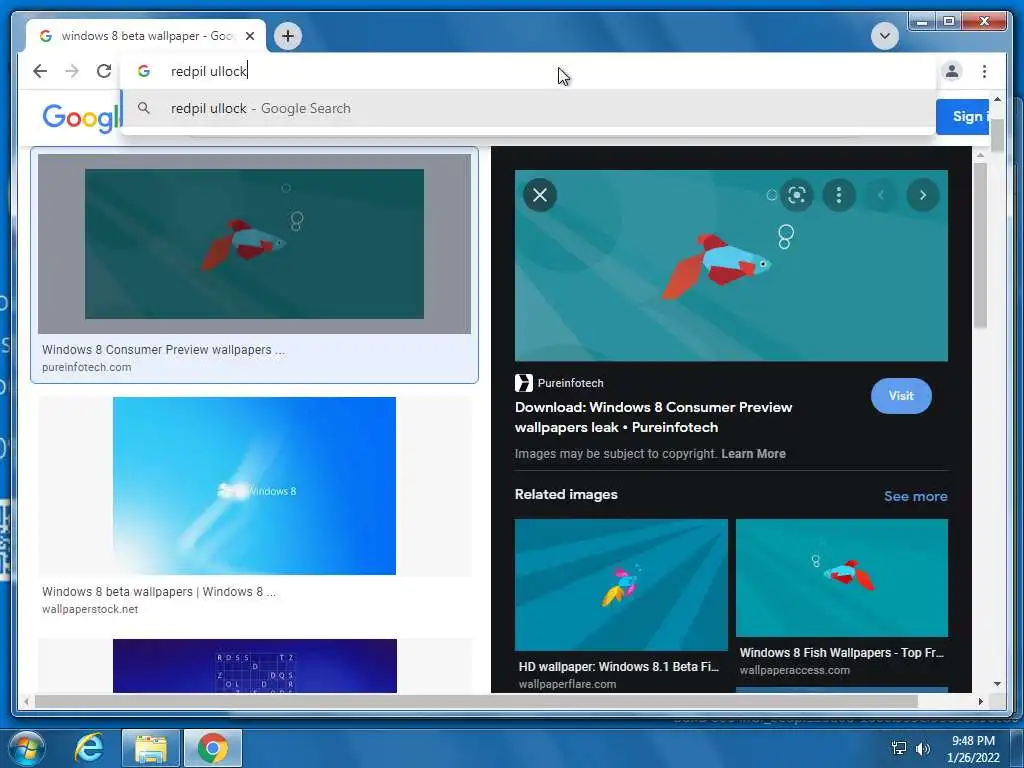Click the horizontal scrollbar right arrow
The image size is (1024, 768).
[980, 701]
